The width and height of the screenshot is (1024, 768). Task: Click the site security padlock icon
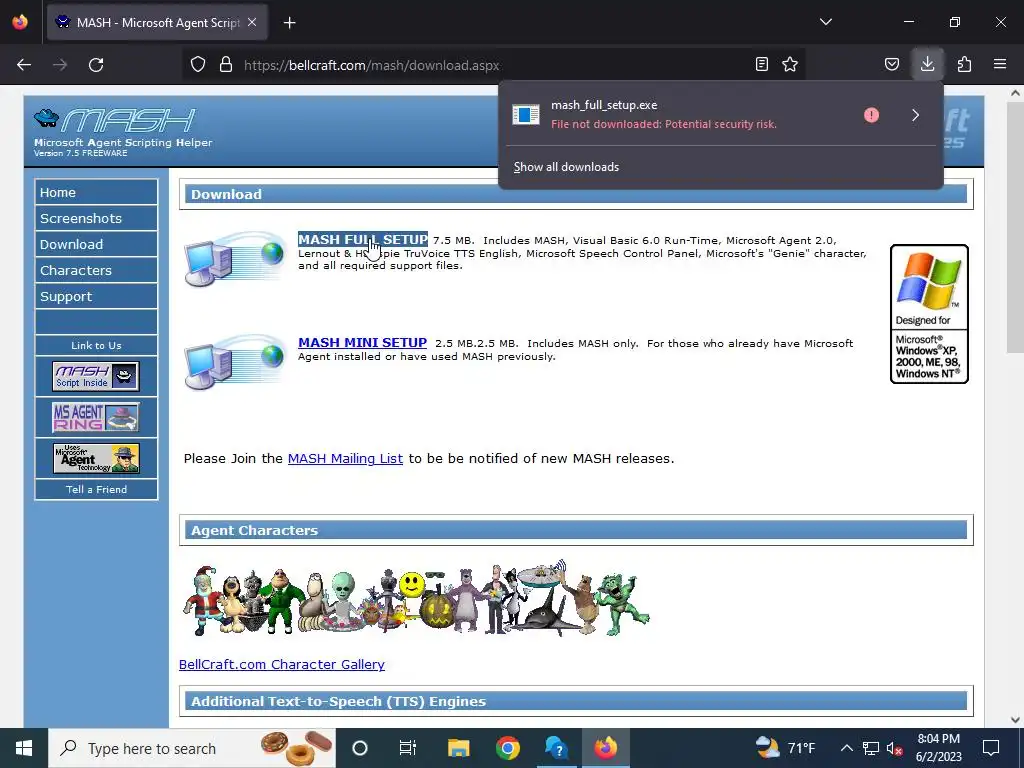[226, 65]
